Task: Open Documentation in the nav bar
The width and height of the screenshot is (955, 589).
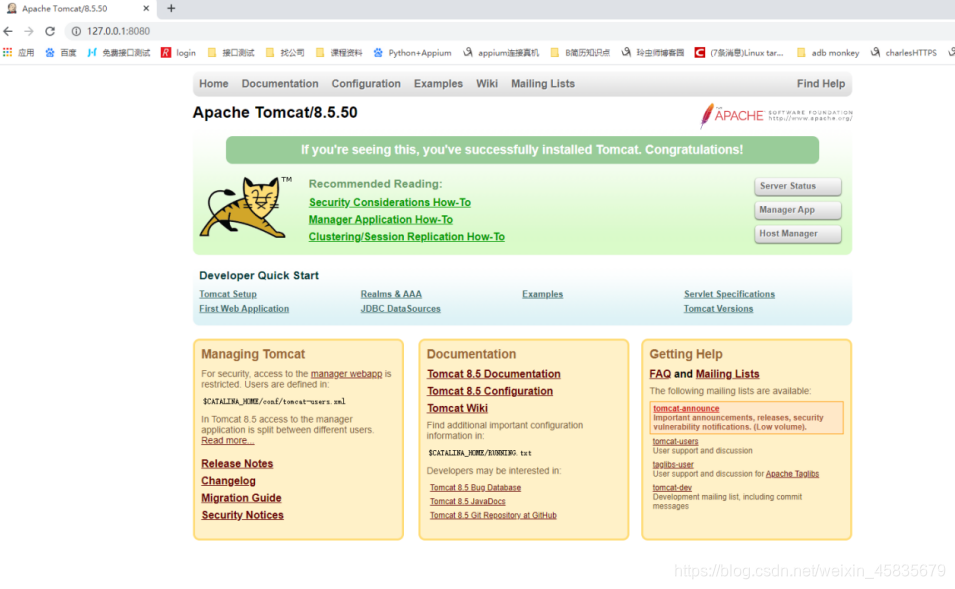Action: tap(280, 83)
